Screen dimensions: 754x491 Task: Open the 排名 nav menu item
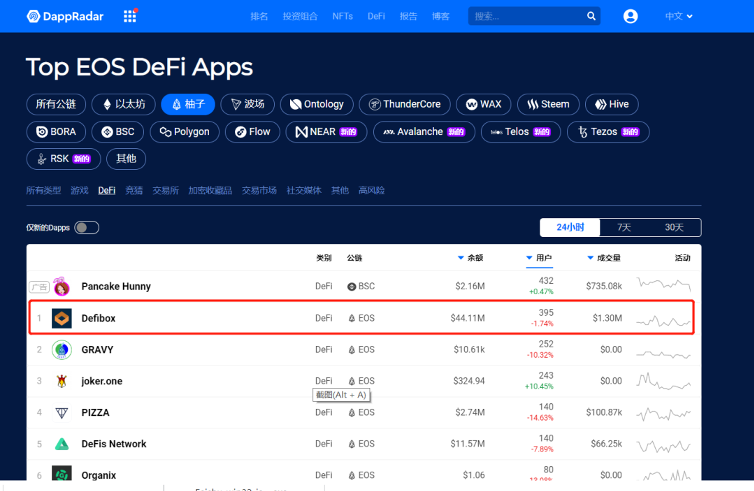[x=259, y=16]
